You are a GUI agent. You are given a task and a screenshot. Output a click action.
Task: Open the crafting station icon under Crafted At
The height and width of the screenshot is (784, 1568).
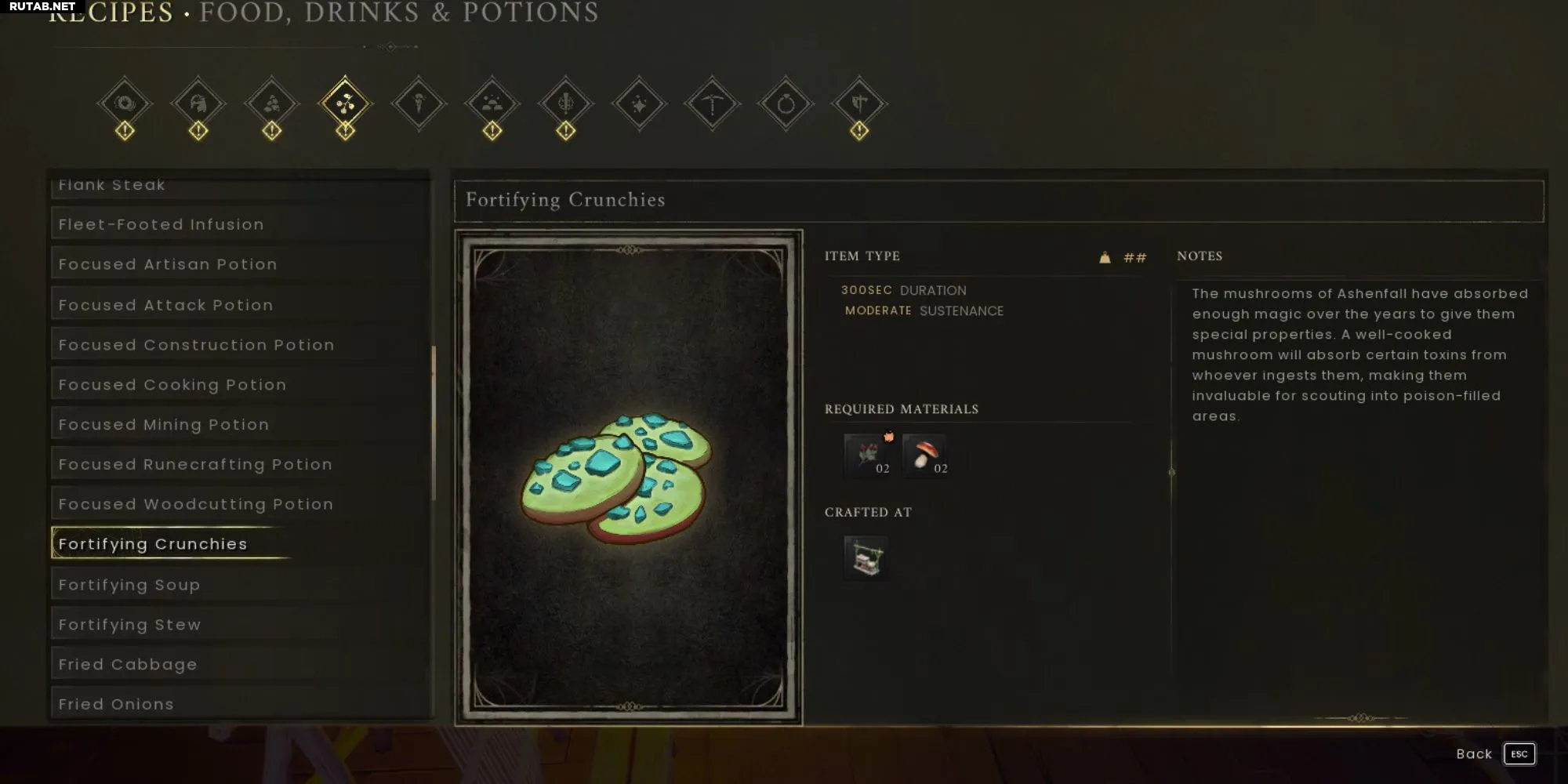click(866, 557)
